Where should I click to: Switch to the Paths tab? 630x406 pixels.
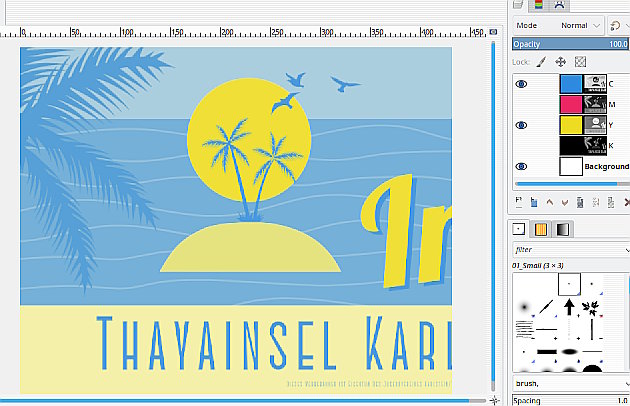tap(559, 5)
